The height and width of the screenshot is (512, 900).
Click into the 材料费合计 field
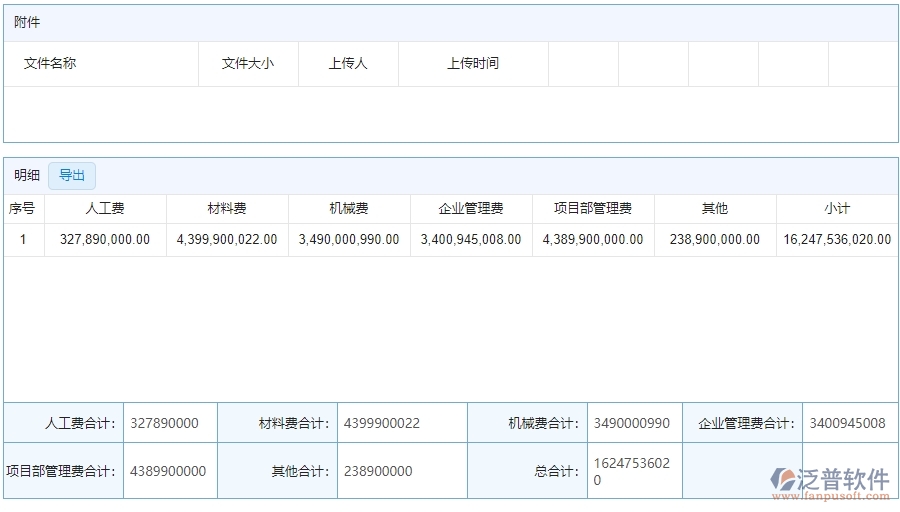coord(401,423)
